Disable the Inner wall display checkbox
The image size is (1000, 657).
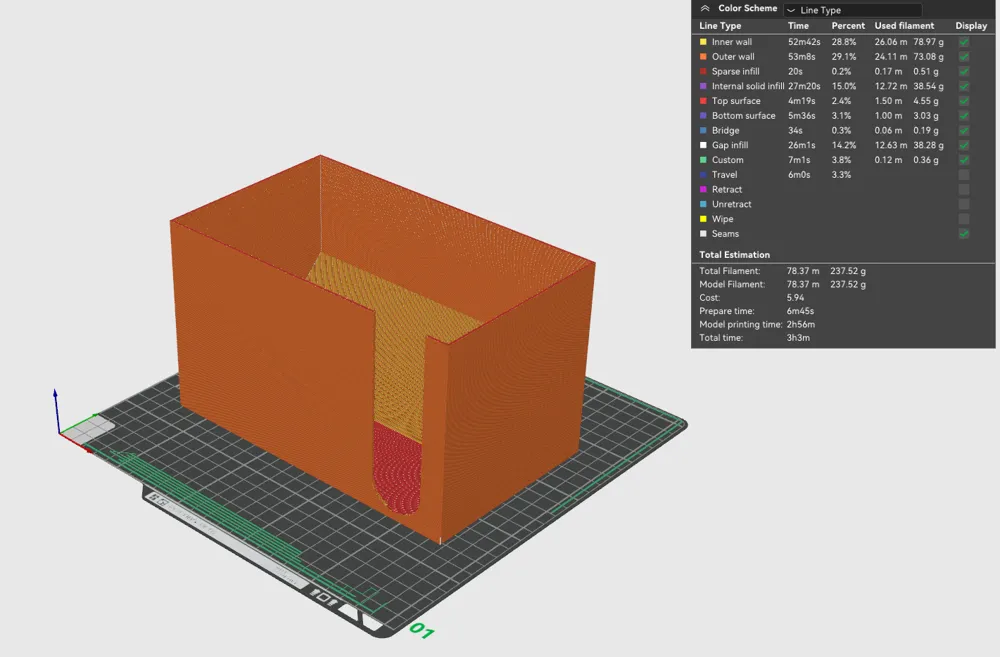tap(963, 41)
